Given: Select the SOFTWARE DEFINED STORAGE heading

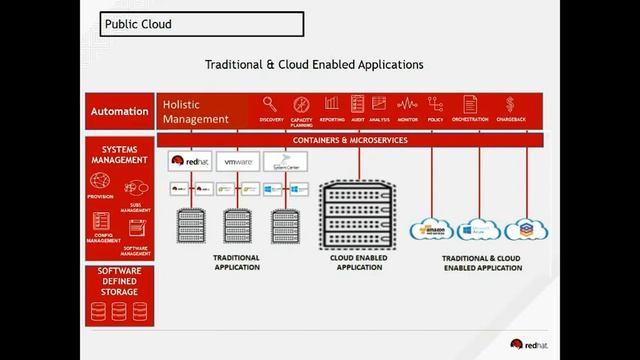Looking at the screenshot, I should coord(120,281).
